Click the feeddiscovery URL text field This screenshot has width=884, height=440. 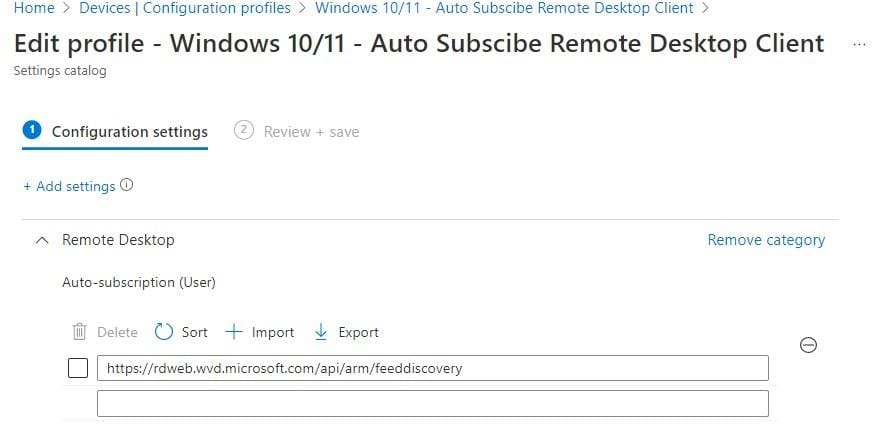[432, 368]
